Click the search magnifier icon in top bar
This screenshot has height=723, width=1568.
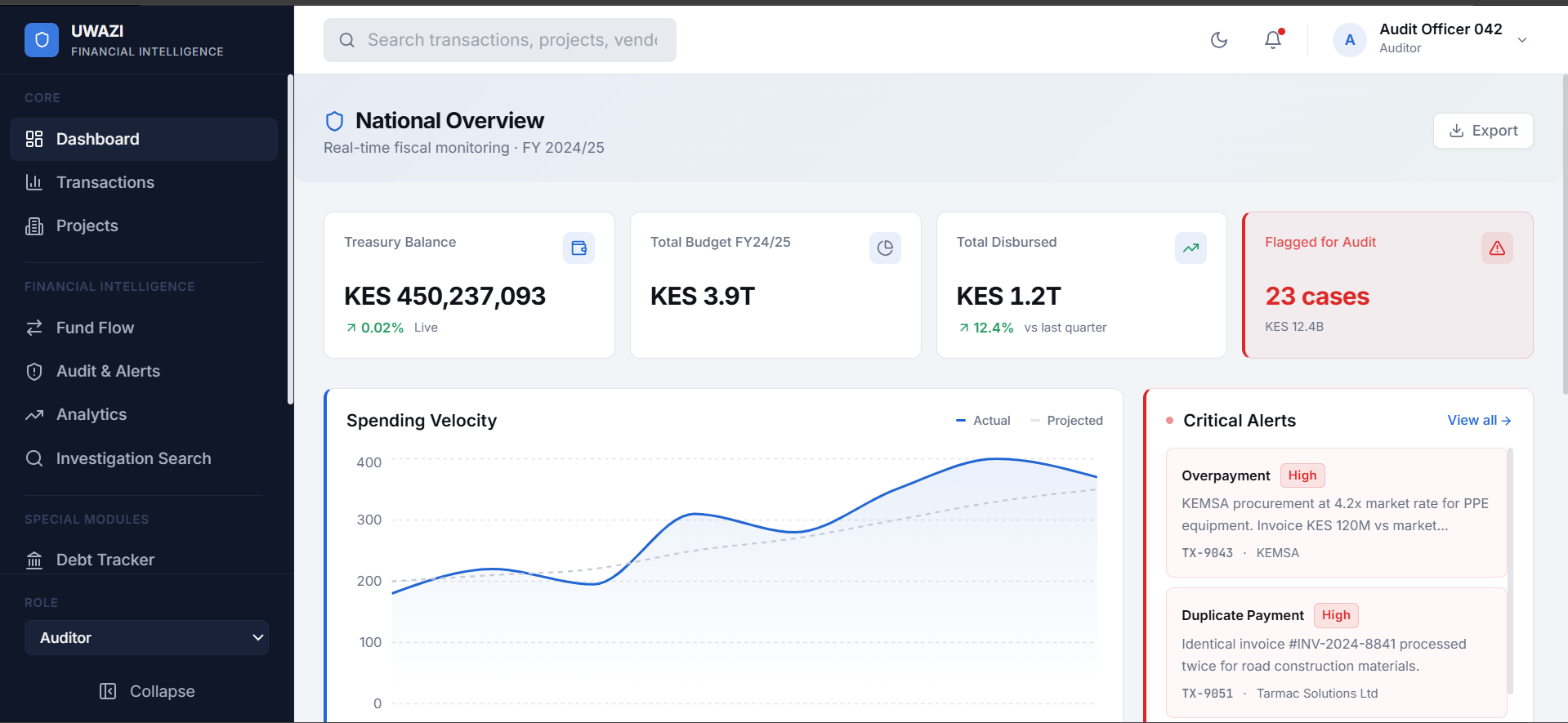[x=347, y=40]
